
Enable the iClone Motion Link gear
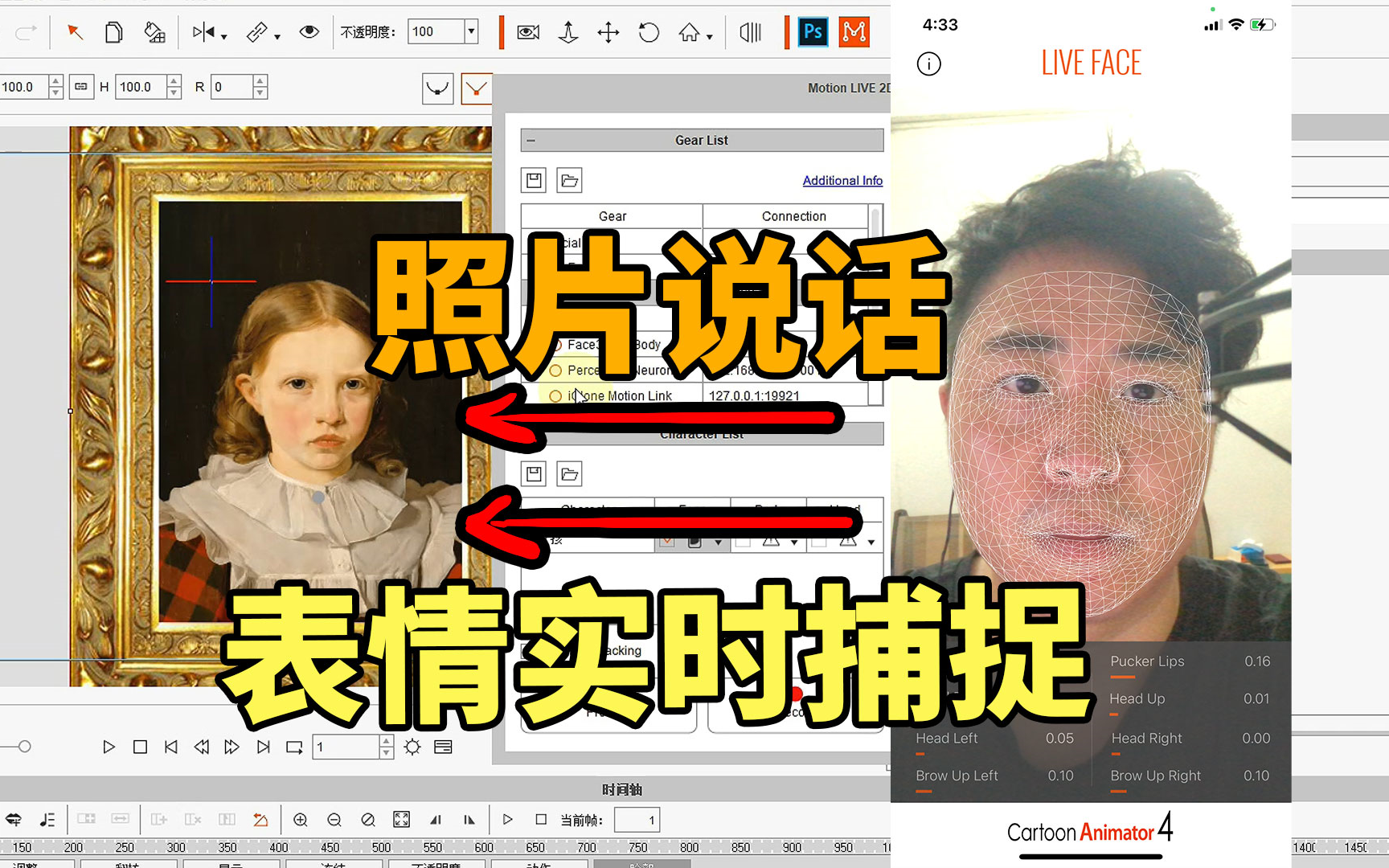(x=555, y=395)
